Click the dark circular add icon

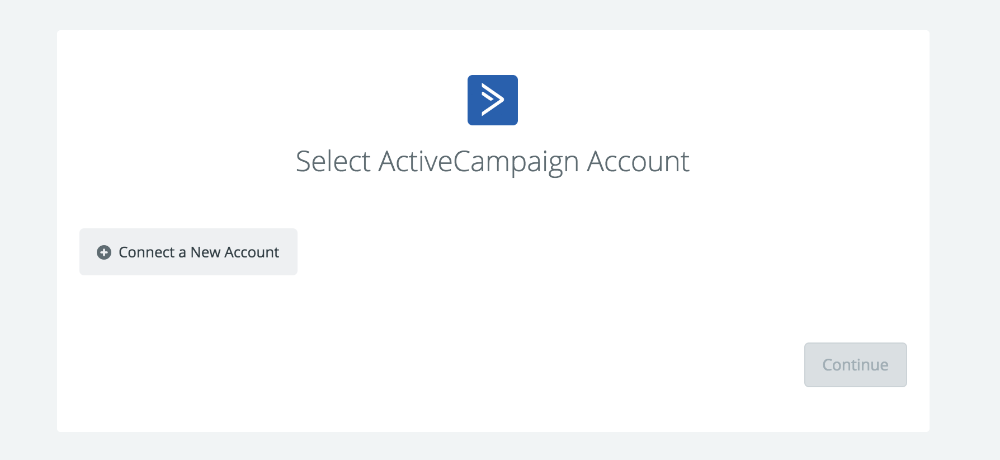[x=104, y=253]
